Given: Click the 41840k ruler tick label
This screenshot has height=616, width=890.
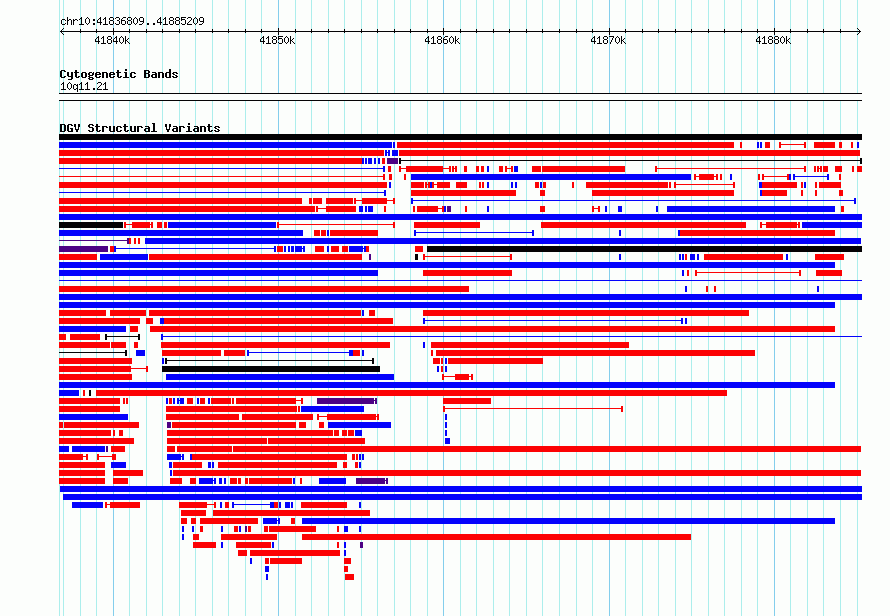Looking at the screenshot, I should click(112, 40).
